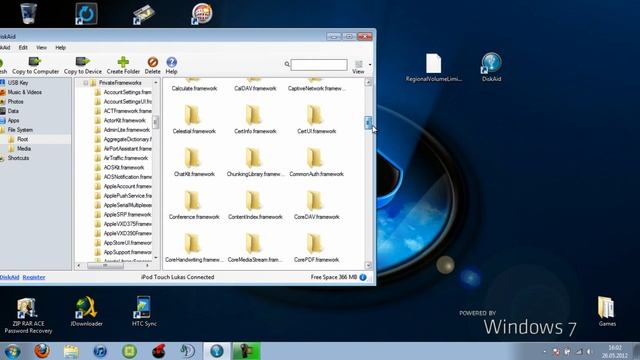Click the Delete toolbar icon
The width and height of the screenshot is (640, 360).
(x=153, y=62)
